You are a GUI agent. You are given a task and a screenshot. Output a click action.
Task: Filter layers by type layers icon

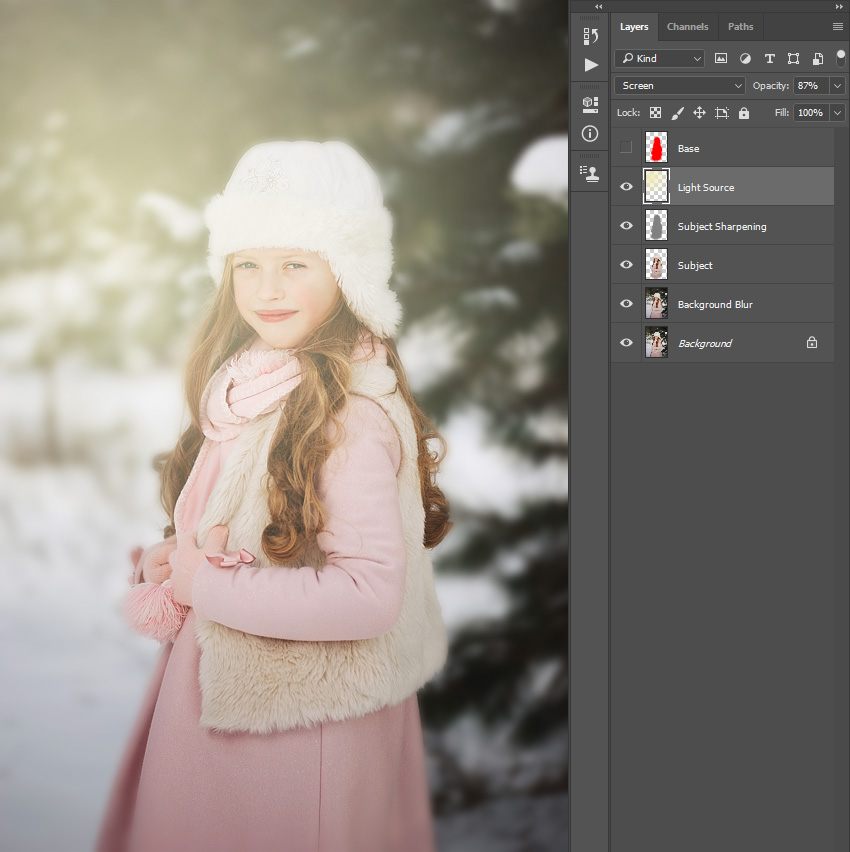coord(770,59)
